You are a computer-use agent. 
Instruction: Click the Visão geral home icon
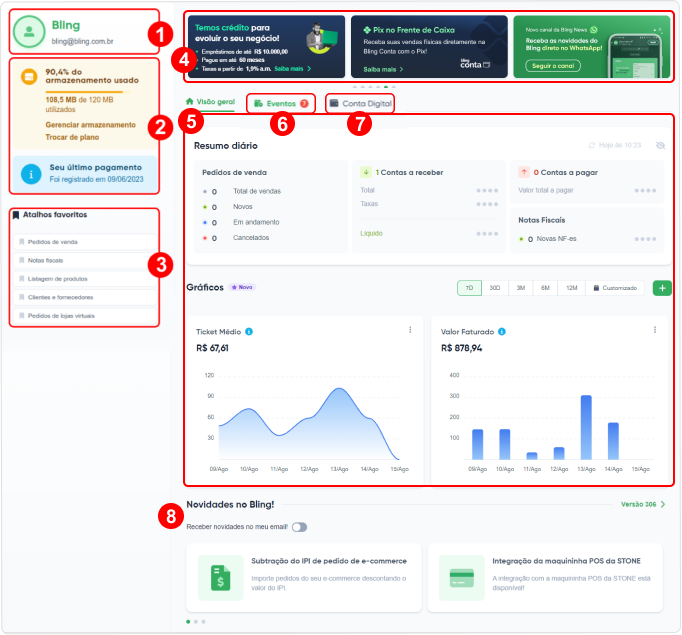pyautogui.click(x=190, y=101)
